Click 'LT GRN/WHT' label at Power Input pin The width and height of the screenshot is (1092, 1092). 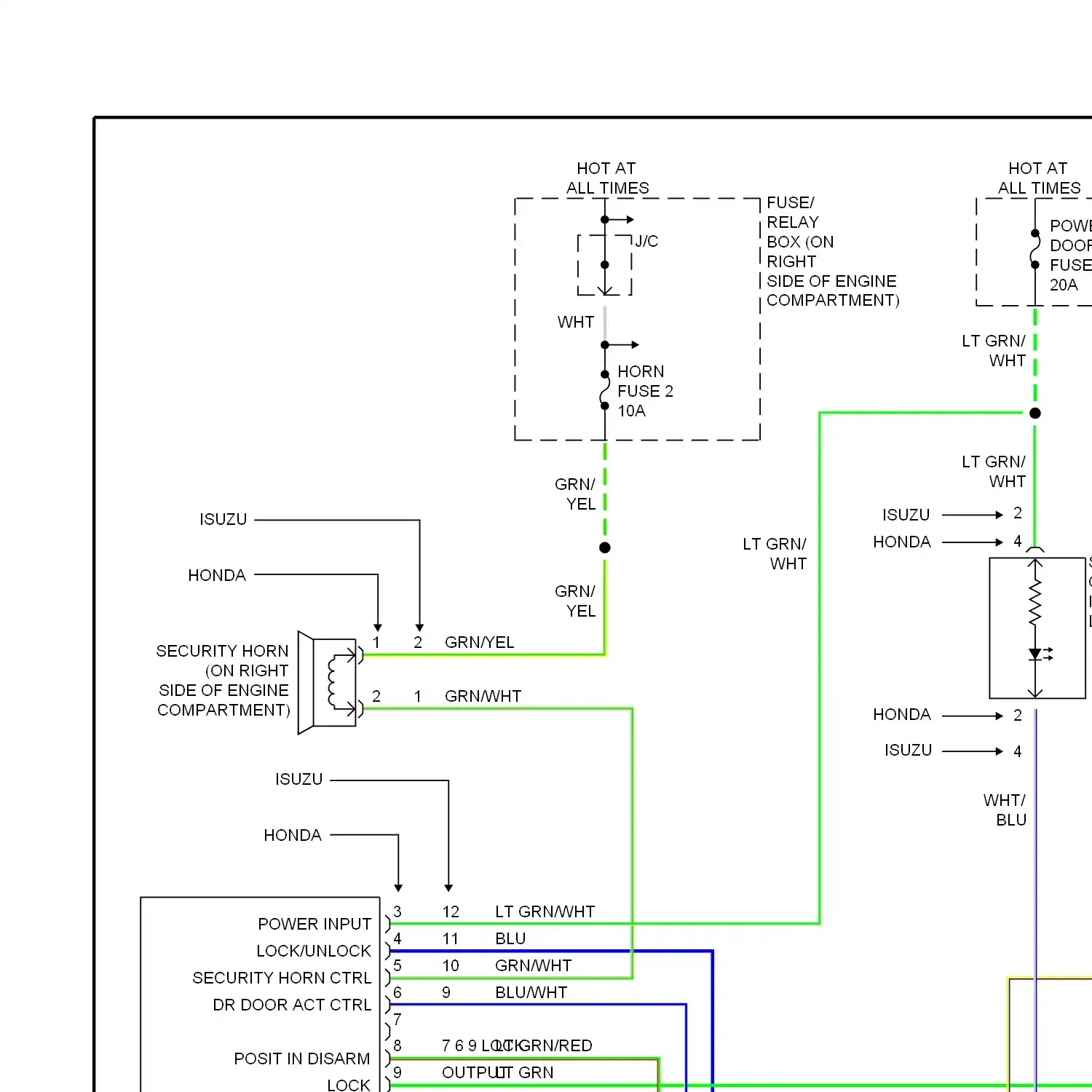click(x=545, y=911)
